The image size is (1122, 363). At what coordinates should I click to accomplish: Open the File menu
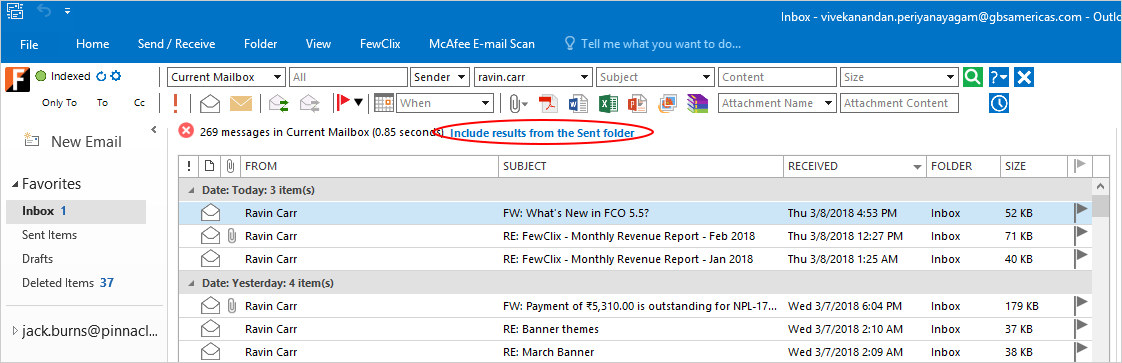pyautogui.click(x=29, y=44)
